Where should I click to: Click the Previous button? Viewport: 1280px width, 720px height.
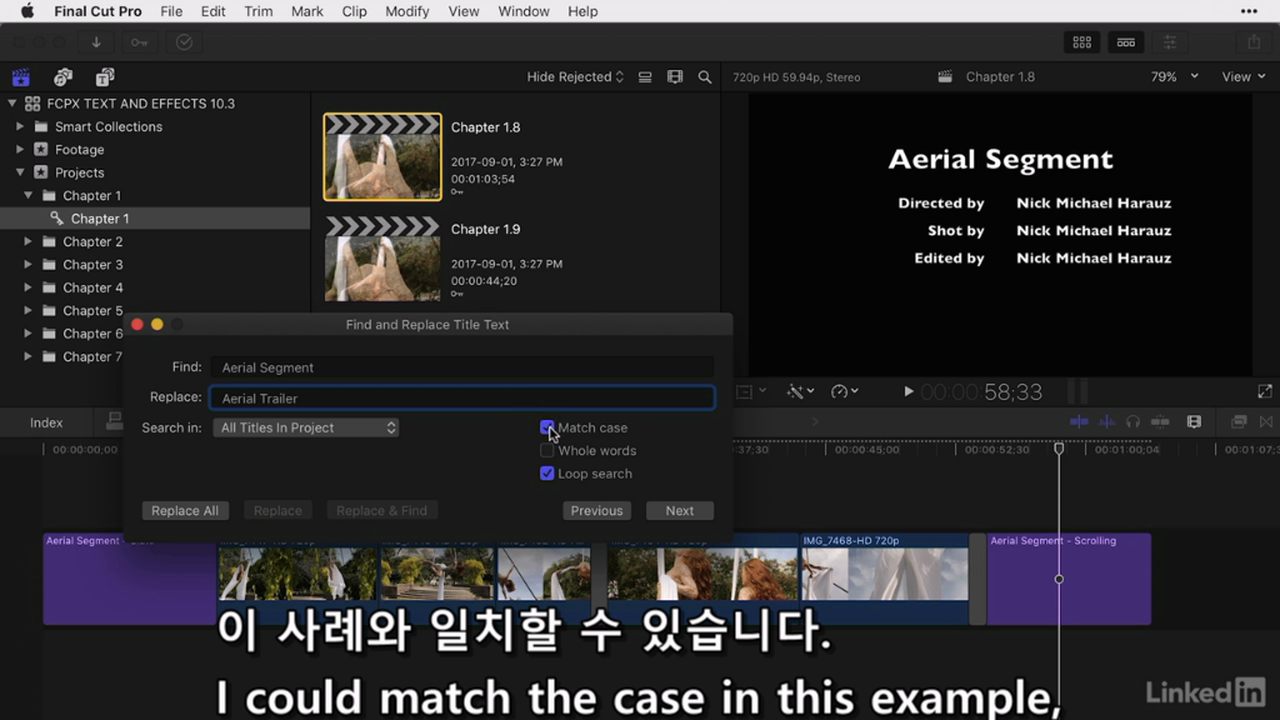point(597,510)
